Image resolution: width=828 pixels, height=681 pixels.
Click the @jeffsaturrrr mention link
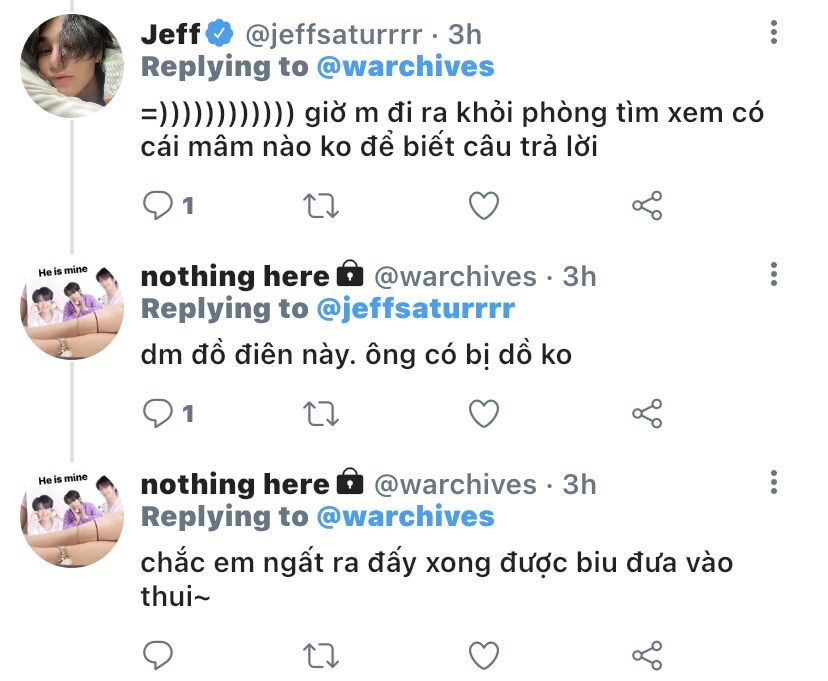[415, 308]
